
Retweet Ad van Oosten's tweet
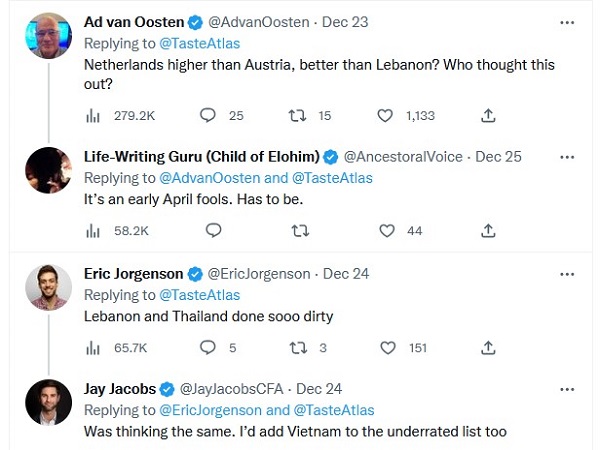pos(297,115)
